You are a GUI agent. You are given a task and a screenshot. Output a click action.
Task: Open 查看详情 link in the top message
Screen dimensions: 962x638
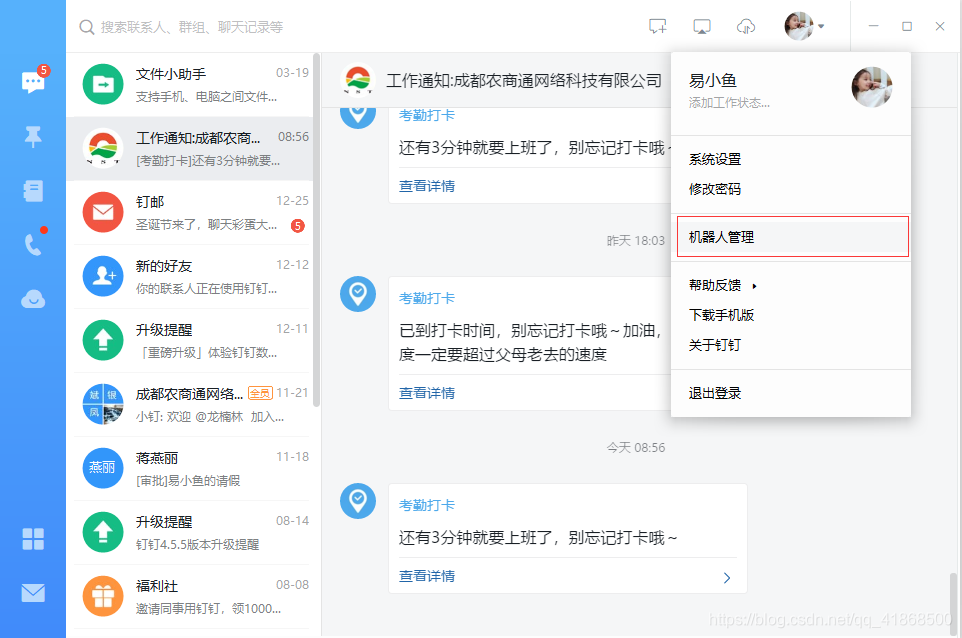coord(427,186)
